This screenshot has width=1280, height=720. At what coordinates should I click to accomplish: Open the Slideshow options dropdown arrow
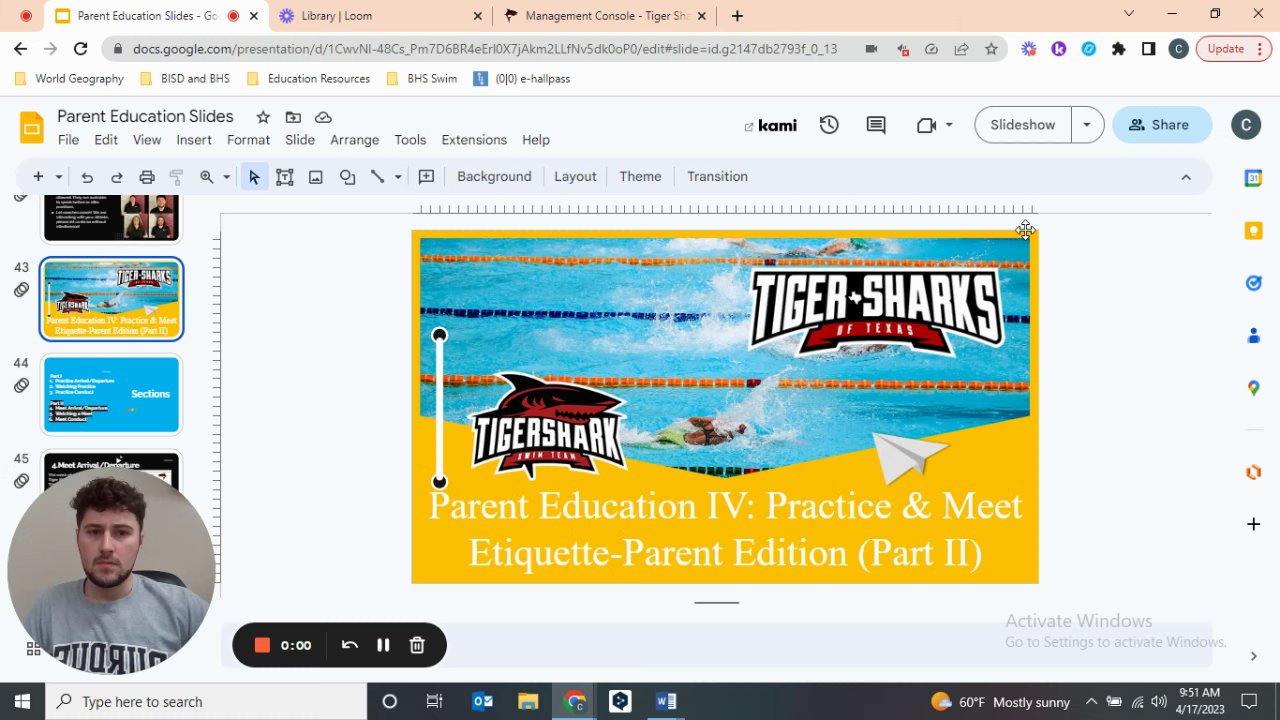coord(1086,125)
